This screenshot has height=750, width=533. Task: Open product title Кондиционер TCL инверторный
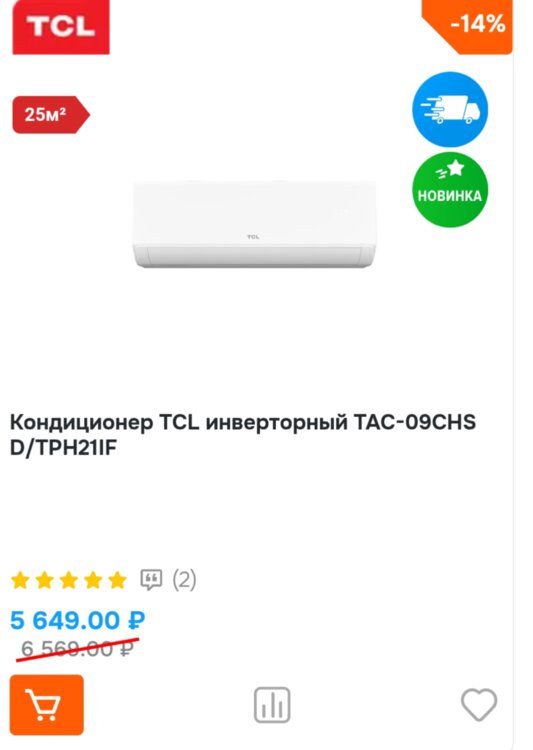[x=243, y=422]
